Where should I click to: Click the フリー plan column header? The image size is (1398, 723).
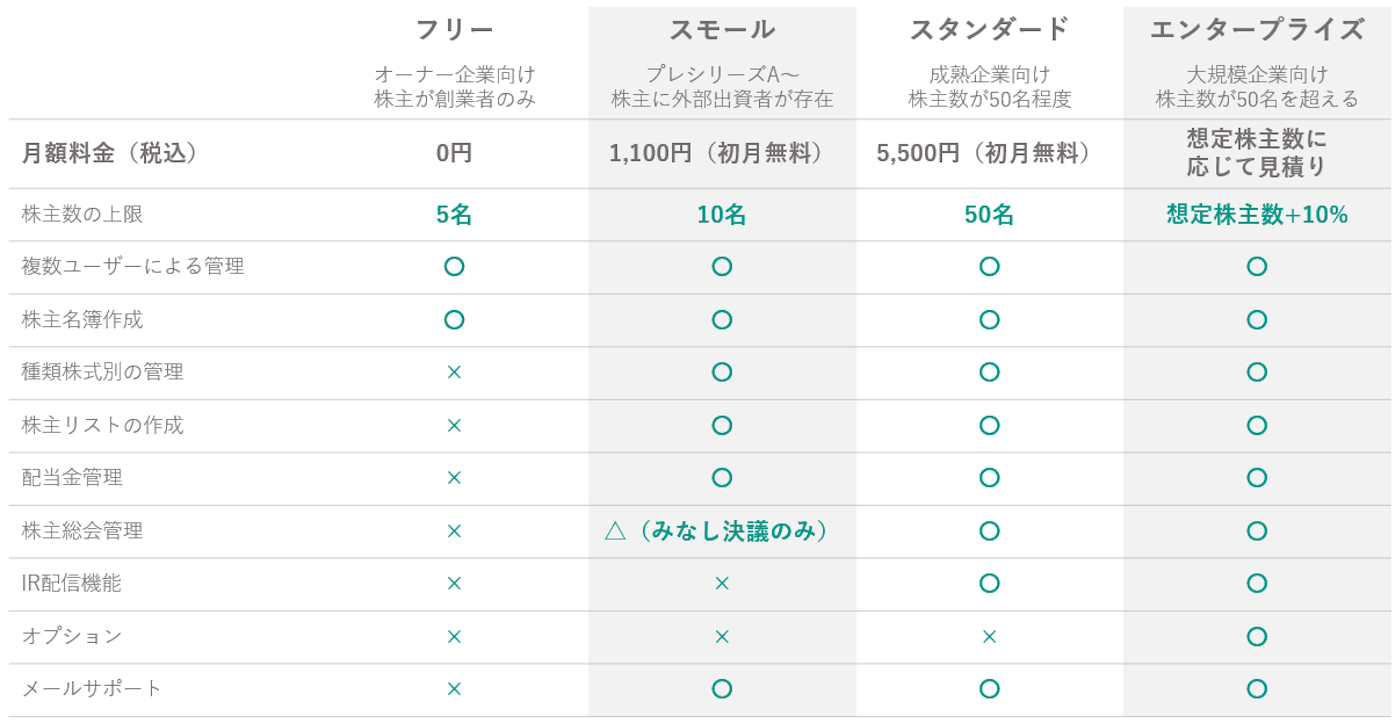point(454,30)
